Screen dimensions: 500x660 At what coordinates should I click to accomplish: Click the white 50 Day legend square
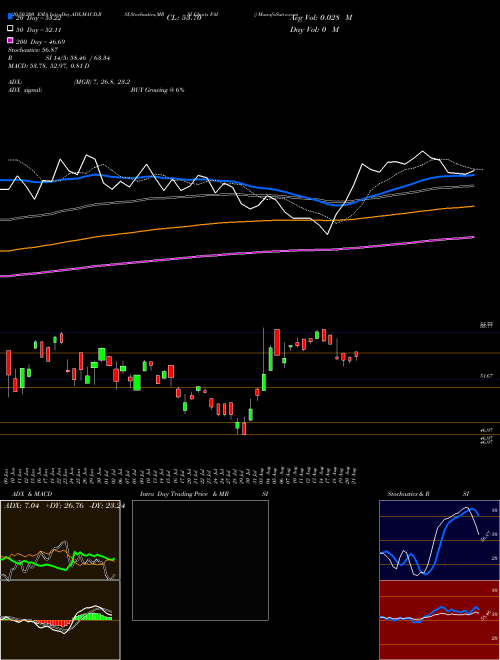[10, 29]
